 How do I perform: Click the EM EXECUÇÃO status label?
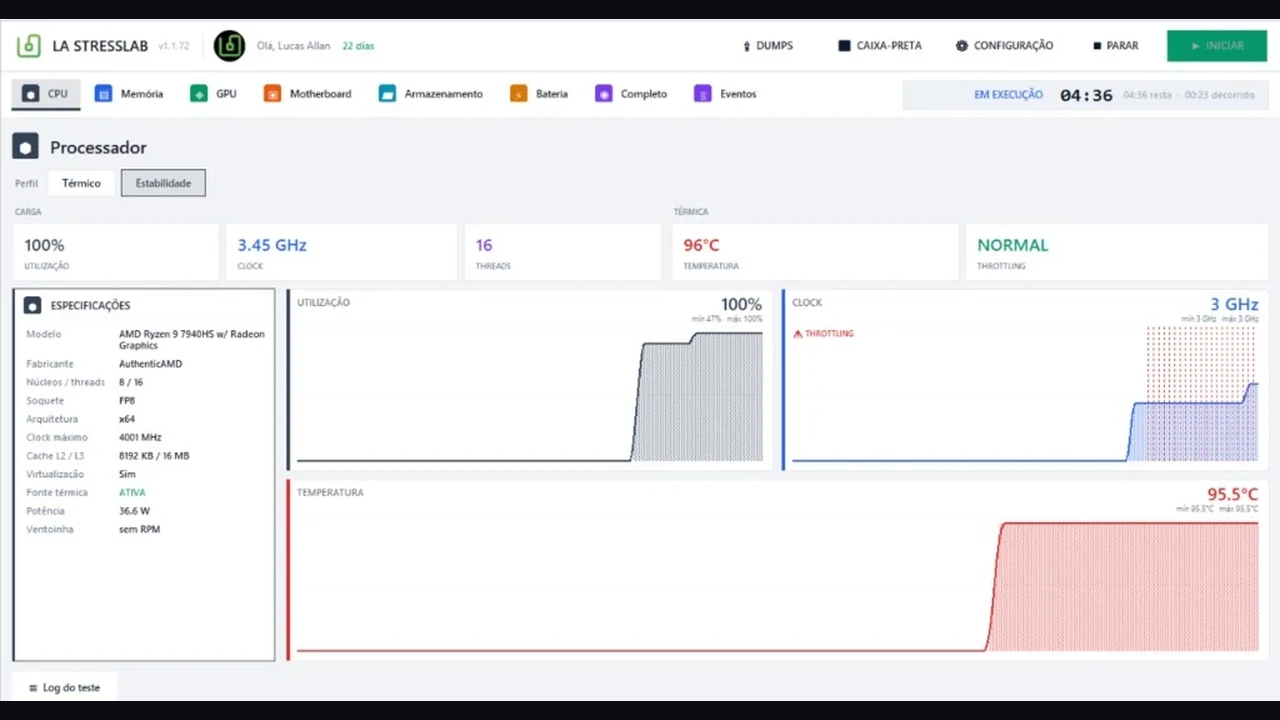1008,95
